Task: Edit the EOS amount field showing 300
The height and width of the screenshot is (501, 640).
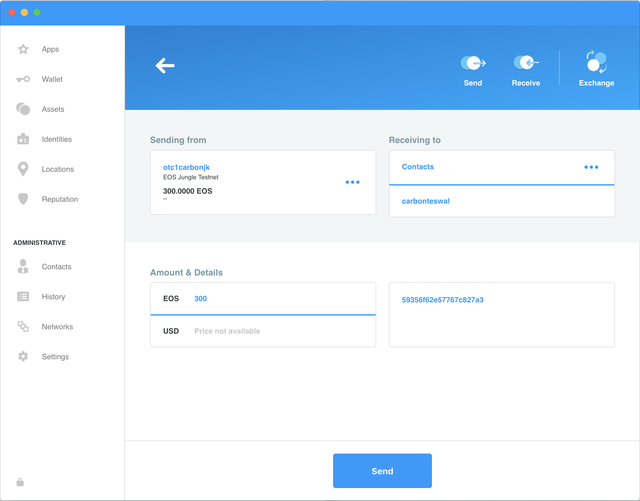Action: 263,298
